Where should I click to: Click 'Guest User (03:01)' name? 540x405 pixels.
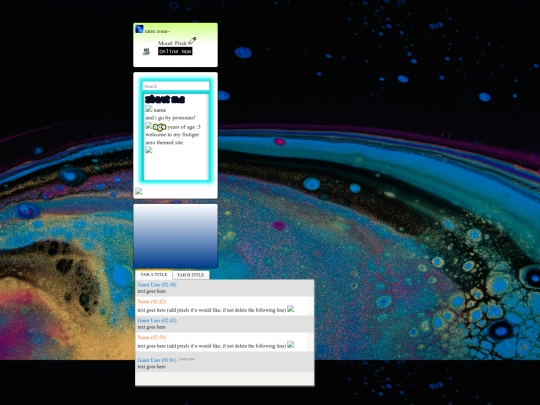coord(157,360)
